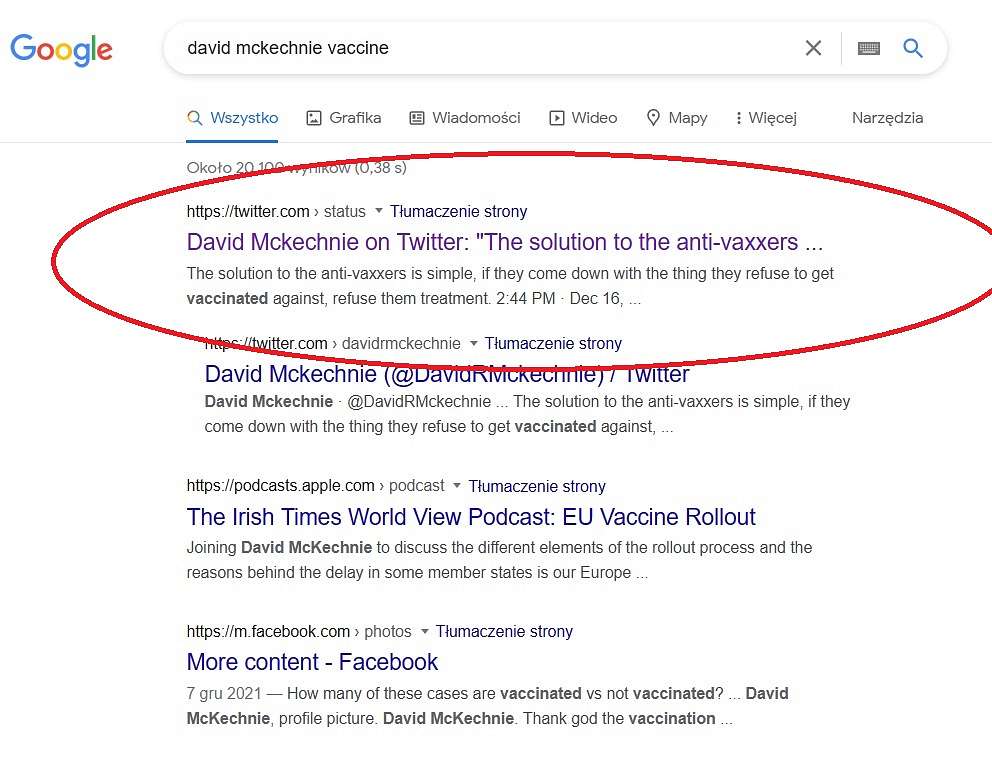Open Irish Times World View Podcast result
The height and width of the screenshot is (760, 992).
pyautogui.click(x=471, y=517)
